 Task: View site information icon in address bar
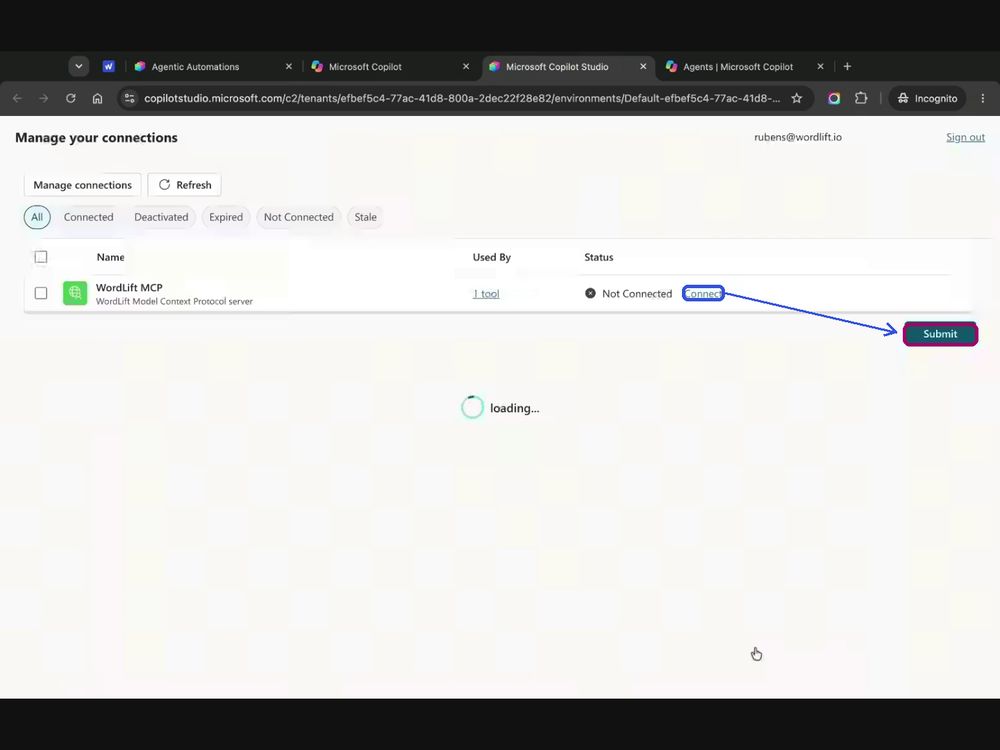(x=129, y=98)
